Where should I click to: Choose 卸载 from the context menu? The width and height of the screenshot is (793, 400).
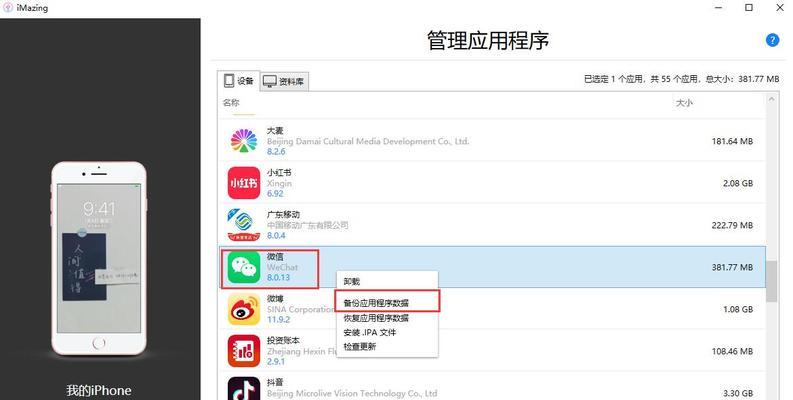pos(352,282)
